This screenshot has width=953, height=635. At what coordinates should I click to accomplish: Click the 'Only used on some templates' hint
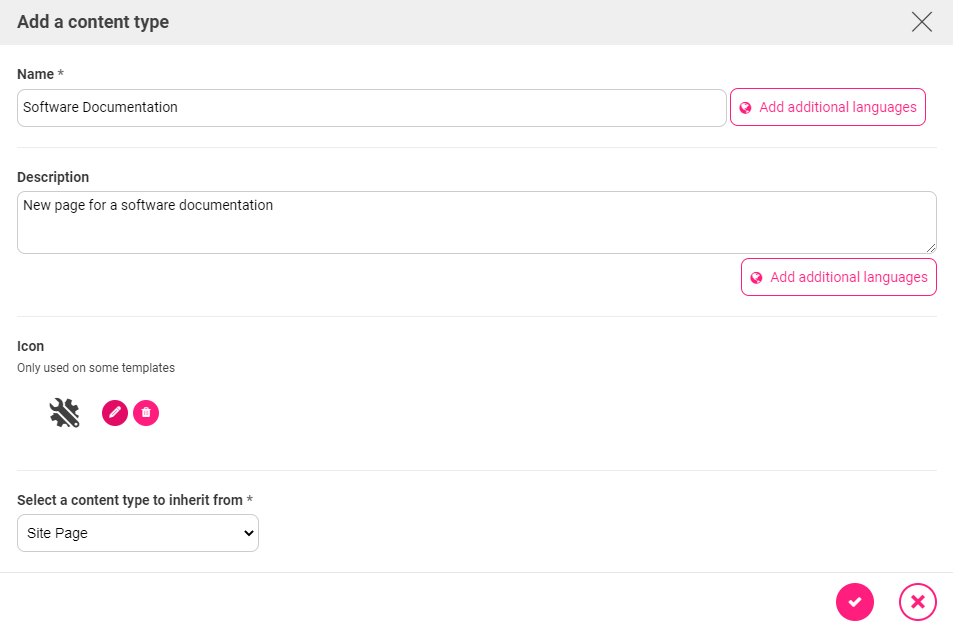96,368
